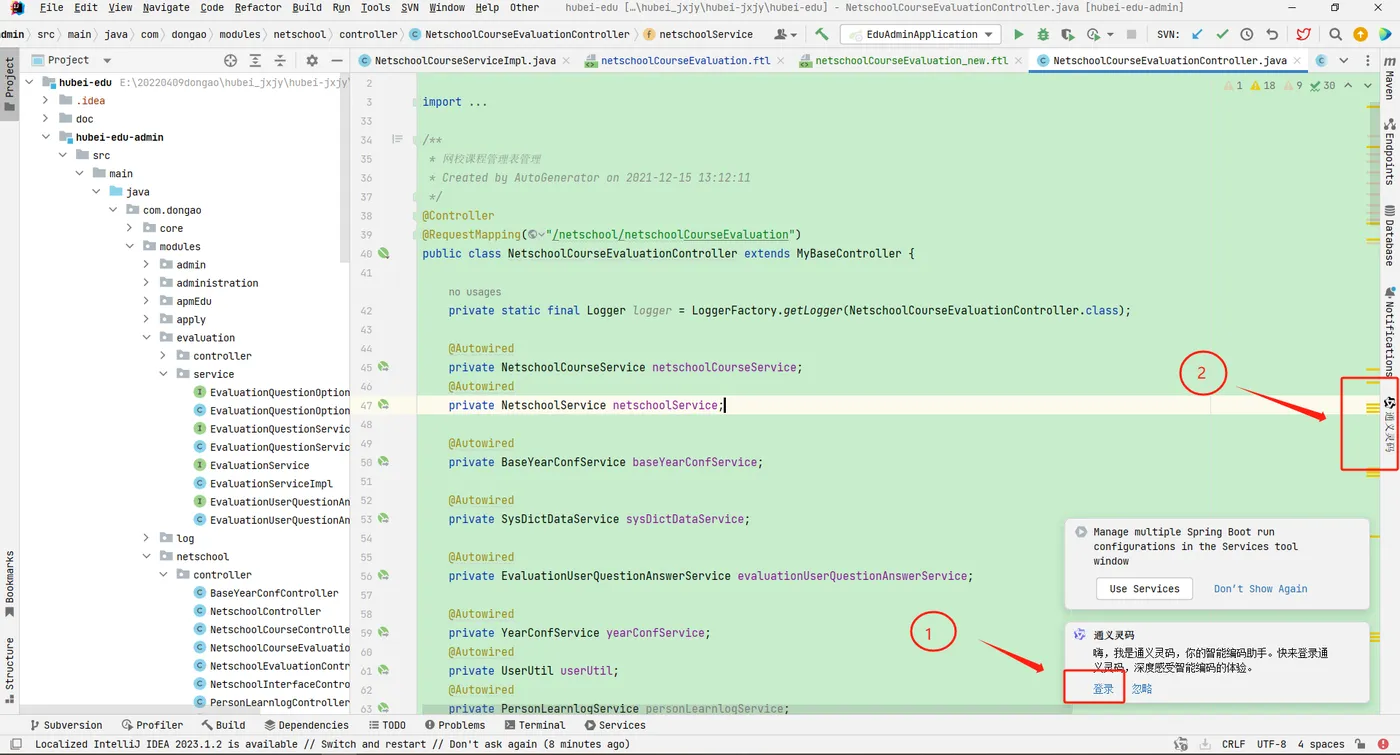Expand the .idea folder
Screen dimensions: 1400x755
[46, 100]
